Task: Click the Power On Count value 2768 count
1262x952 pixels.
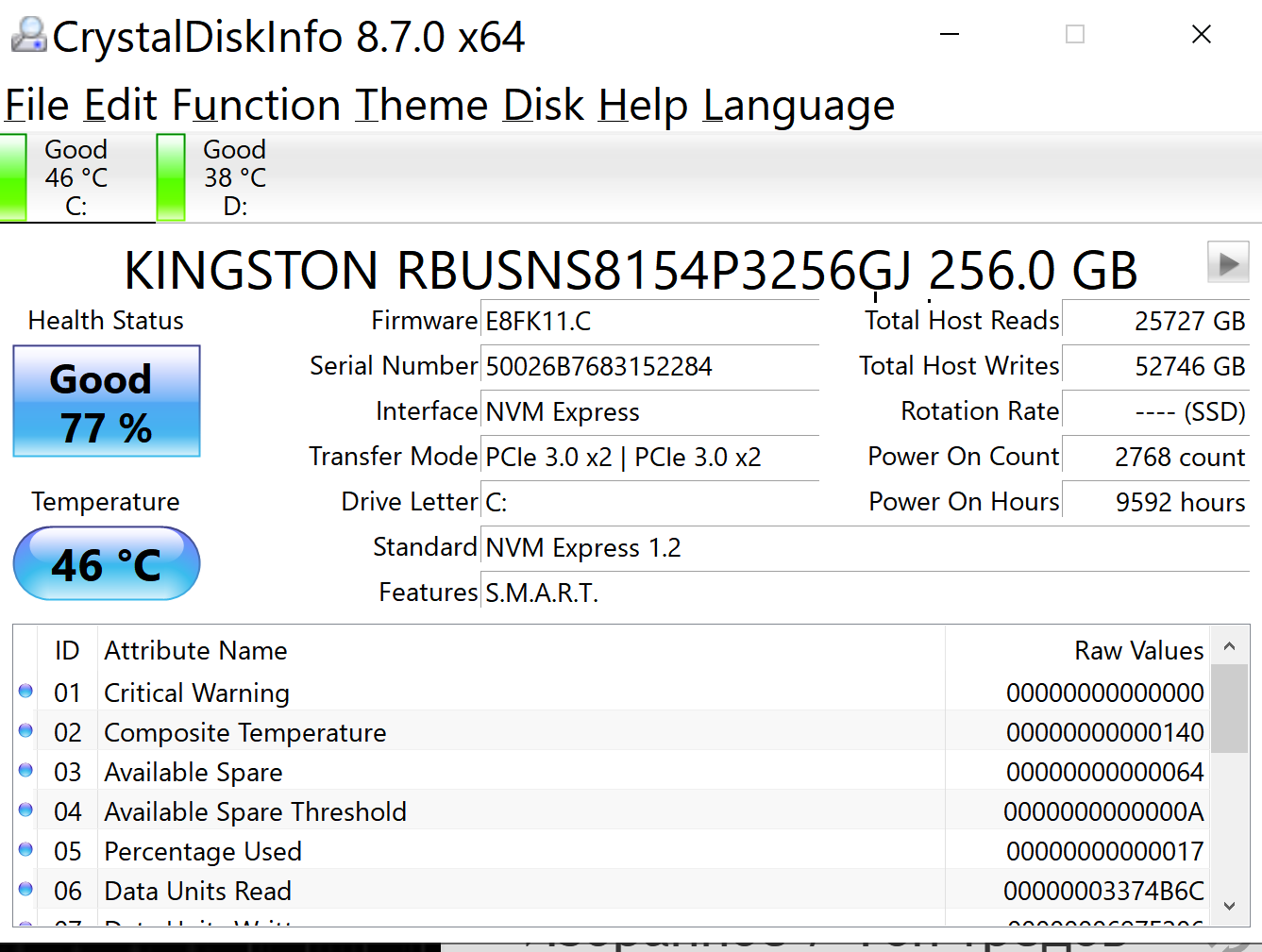Action: [x=1156, y=457]
